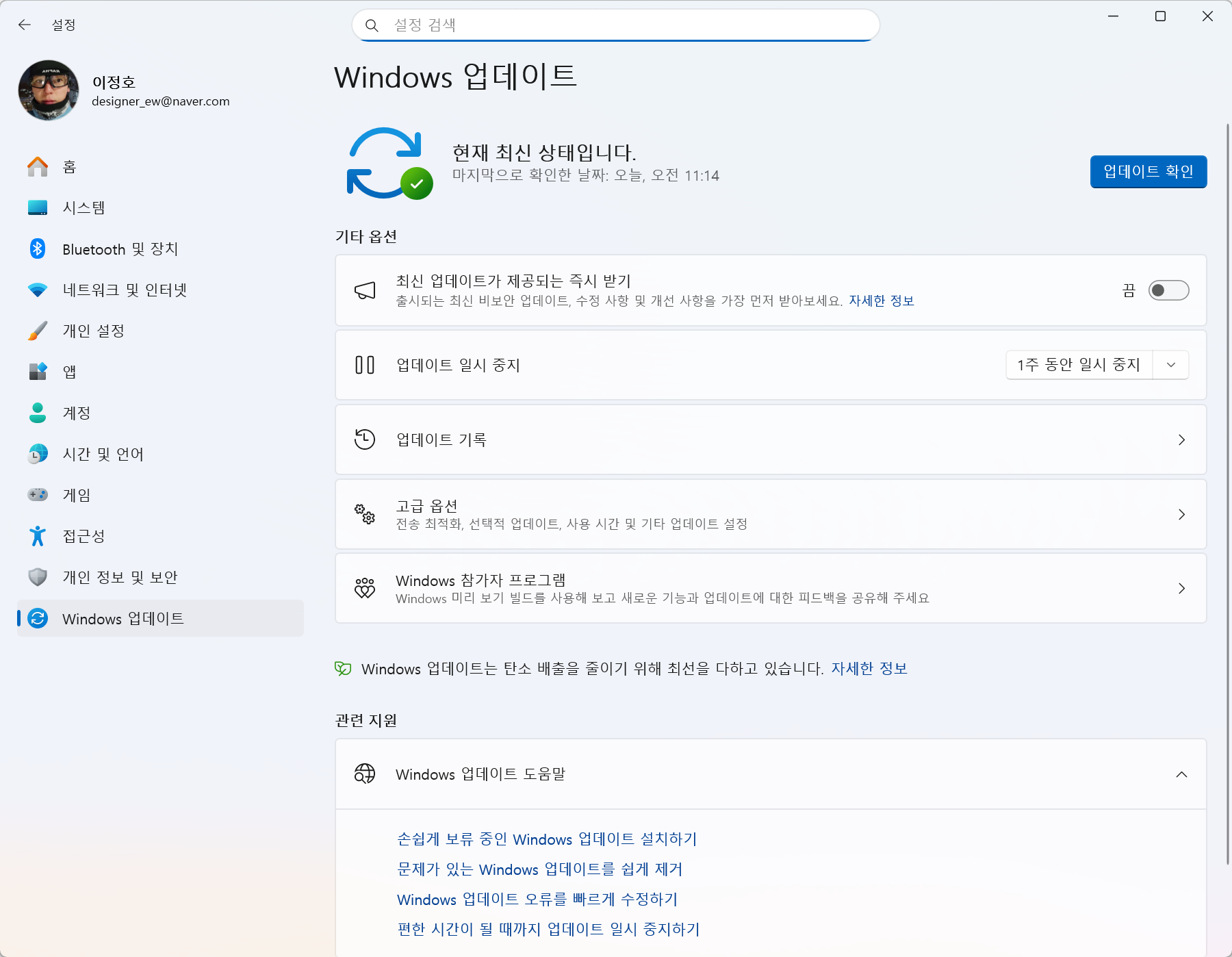Open 자세한 정보 link about carbon emissions
The height and width of the screenshot is (957, 1232).
[x=869, y=669]
